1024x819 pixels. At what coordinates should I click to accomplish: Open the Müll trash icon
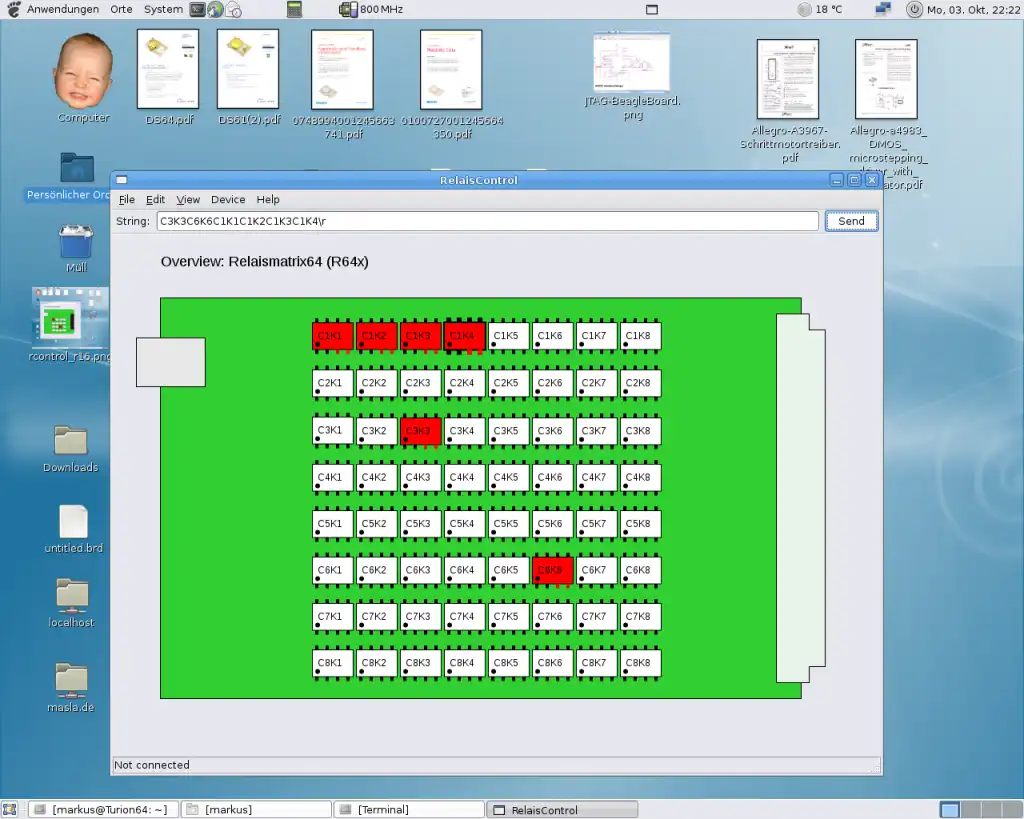tap(76, 249)
